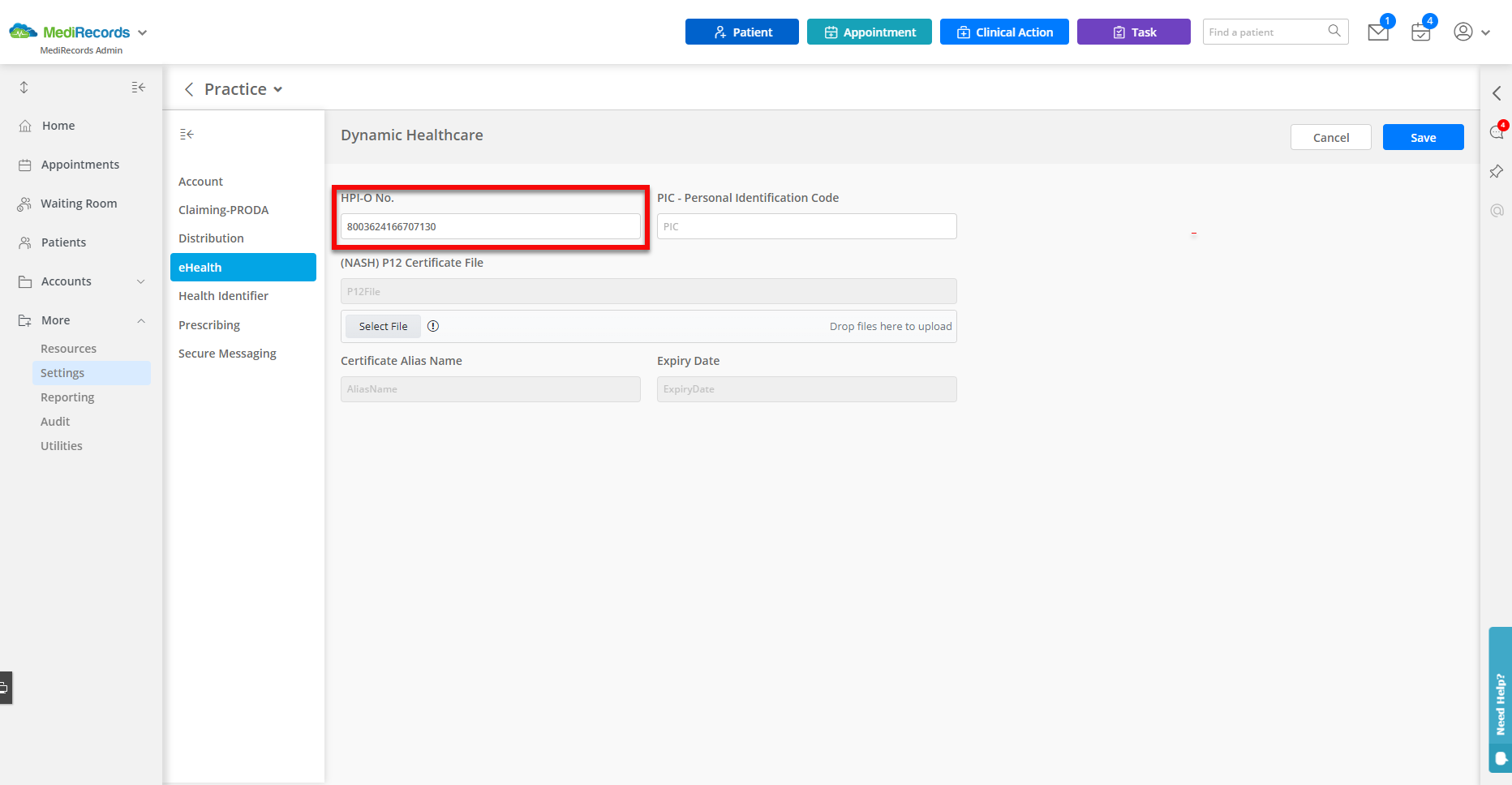Open the tasks calendar icon with badge 4
Viewport: 1512px width, 785px height.
1420,32
